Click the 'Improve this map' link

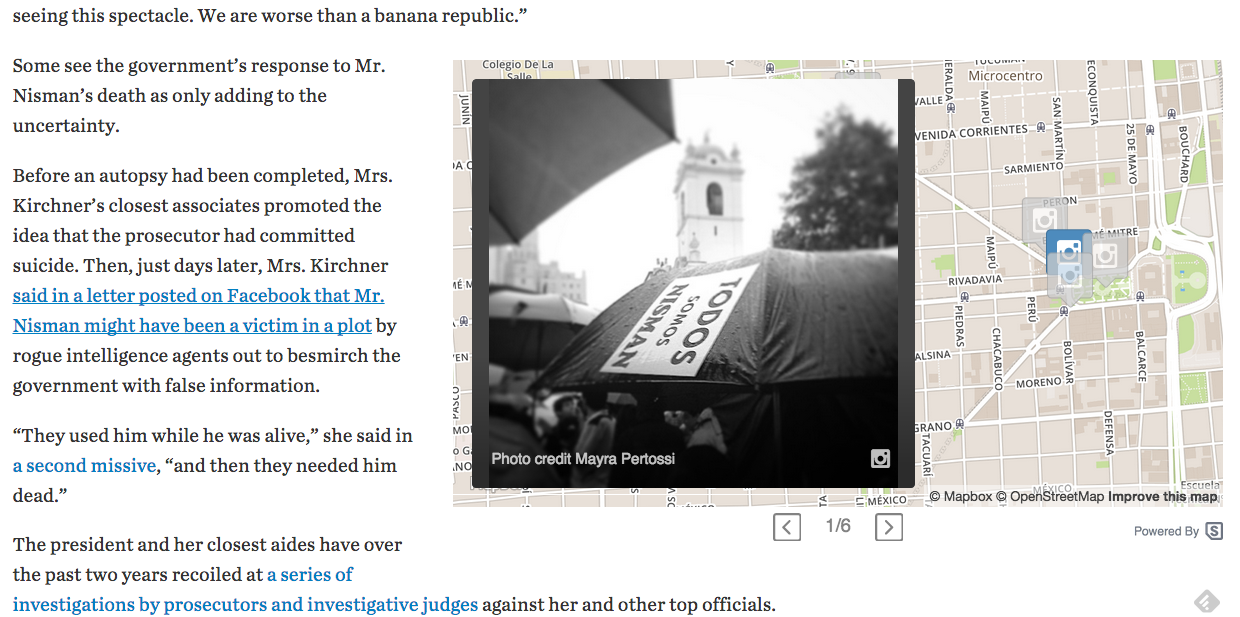click(1163, 497)
